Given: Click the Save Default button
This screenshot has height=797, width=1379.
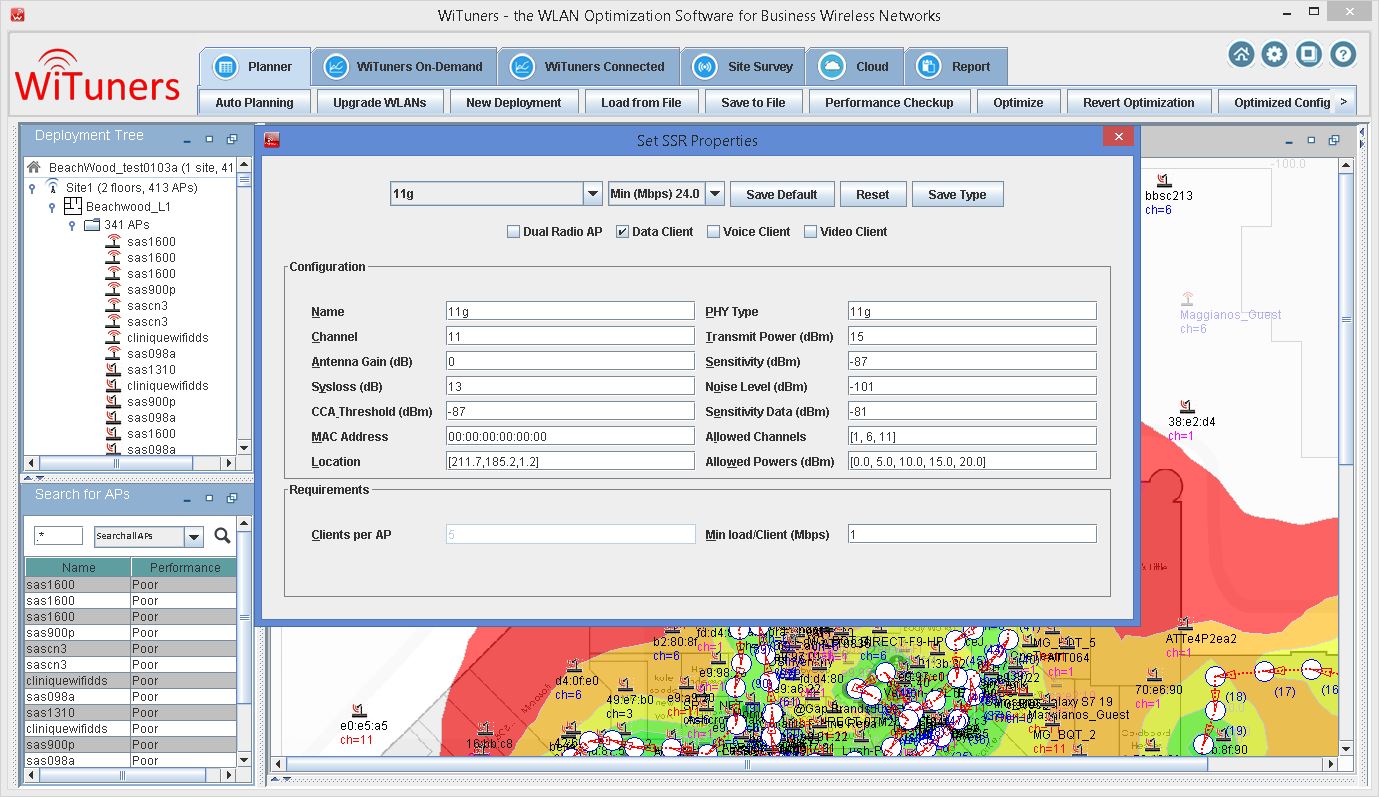Looking at the screenshot, I should tap(781, 194).
